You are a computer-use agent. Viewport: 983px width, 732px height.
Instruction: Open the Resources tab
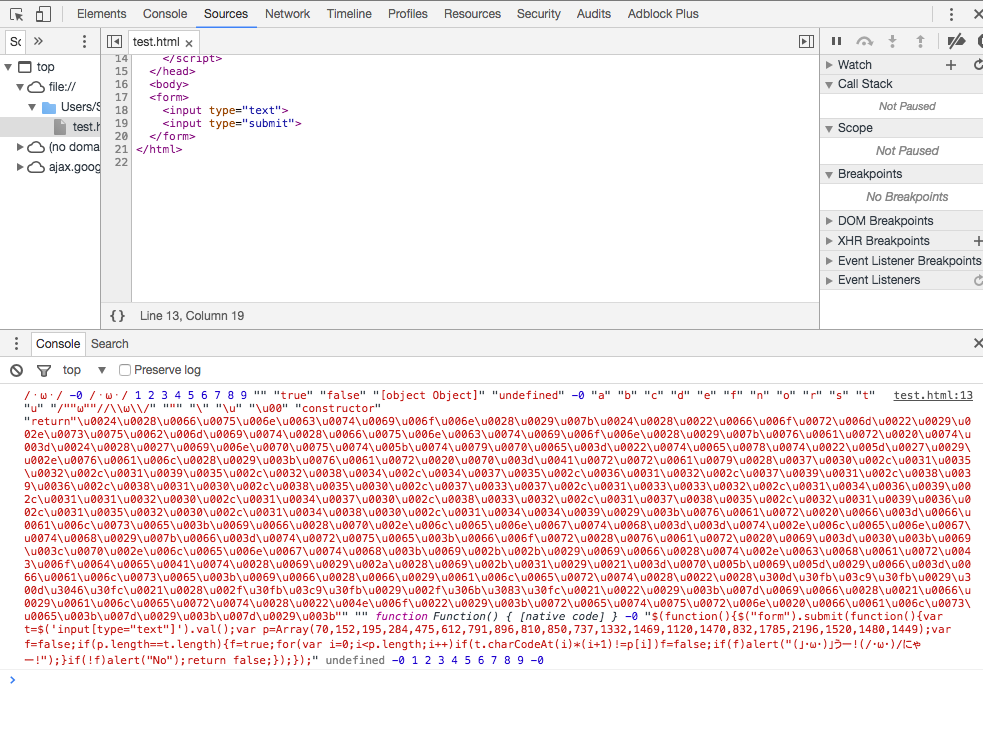pos(472,14)
